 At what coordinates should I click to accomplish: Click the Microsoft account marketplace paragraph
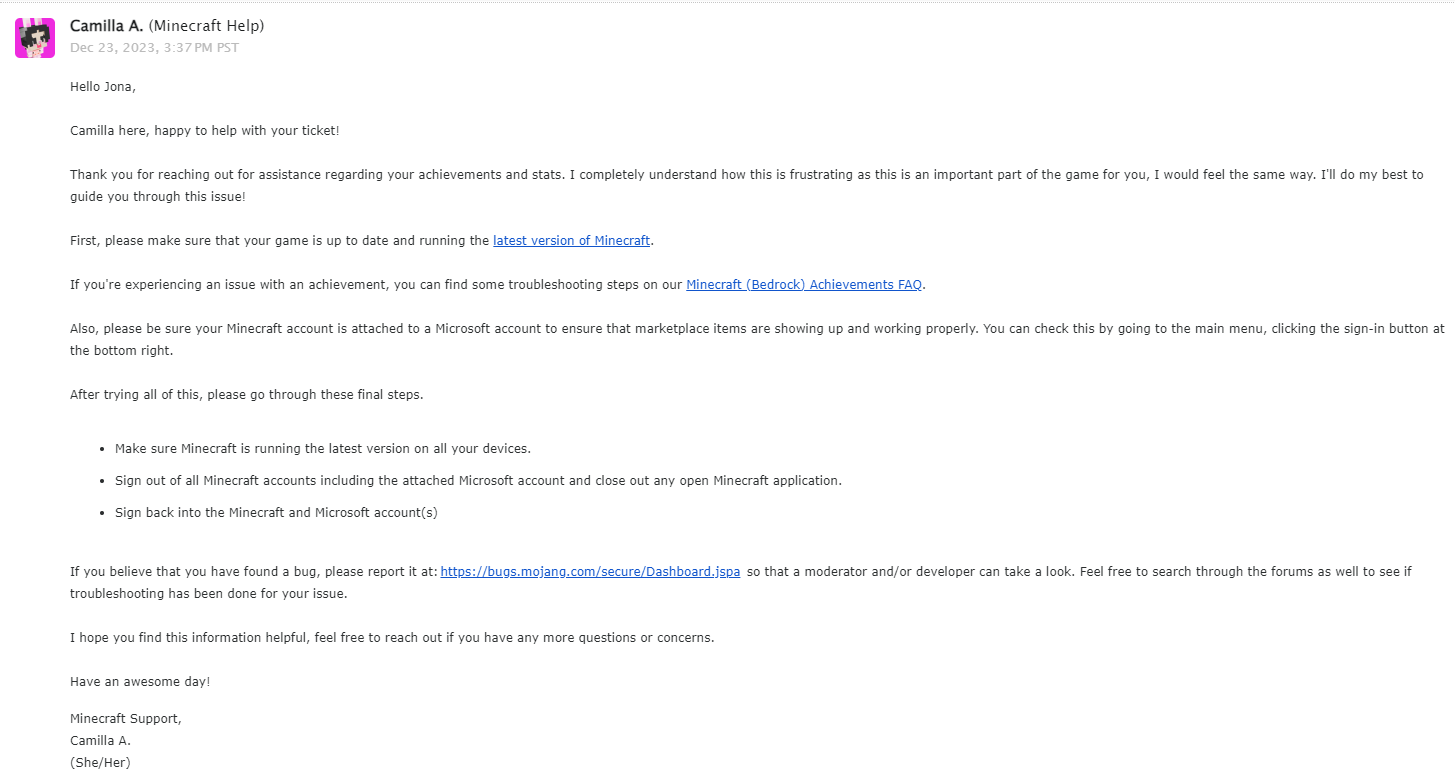point(600,329)
